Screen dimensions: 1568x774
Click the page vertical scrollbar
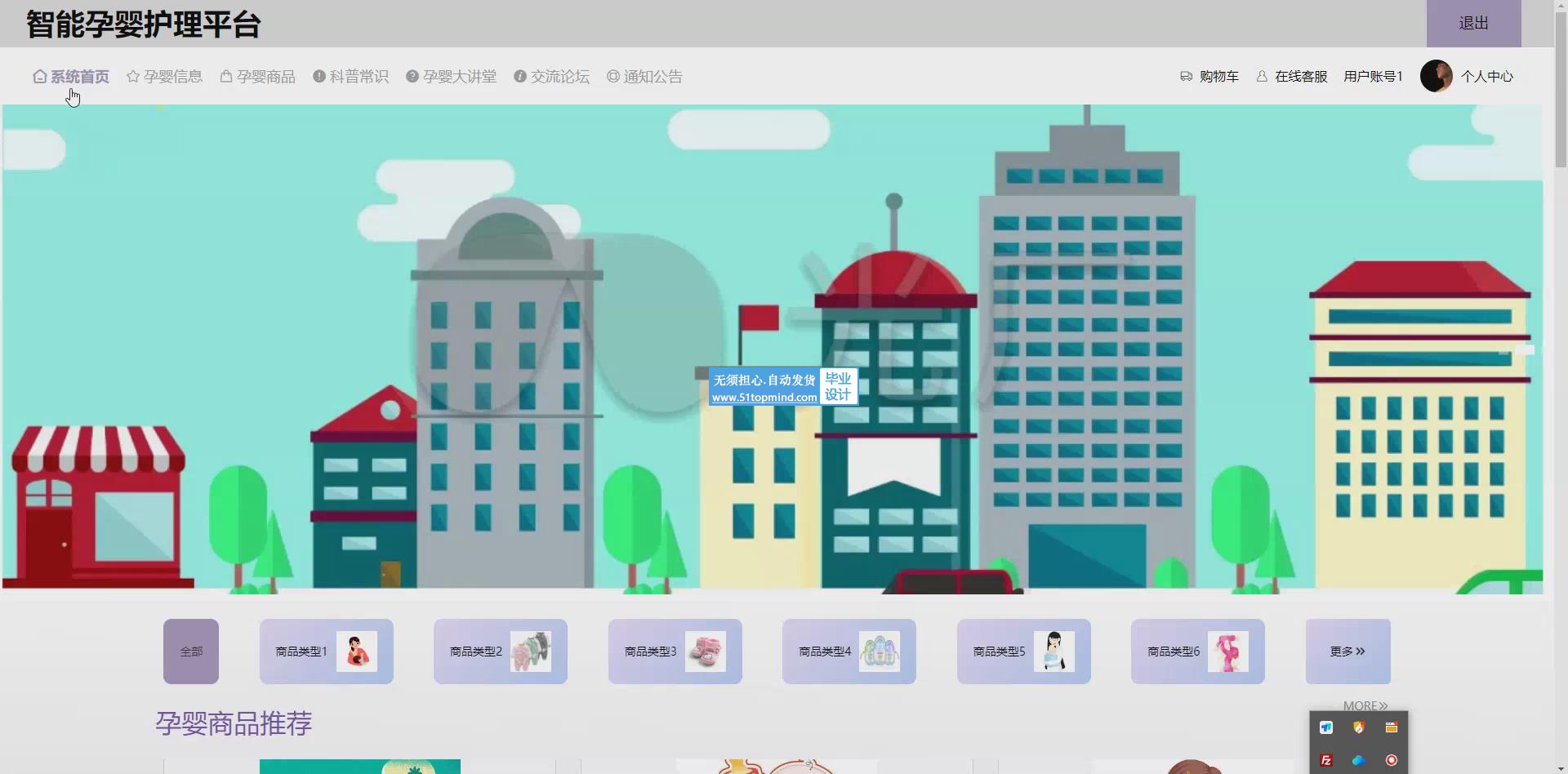point(1561,387)
